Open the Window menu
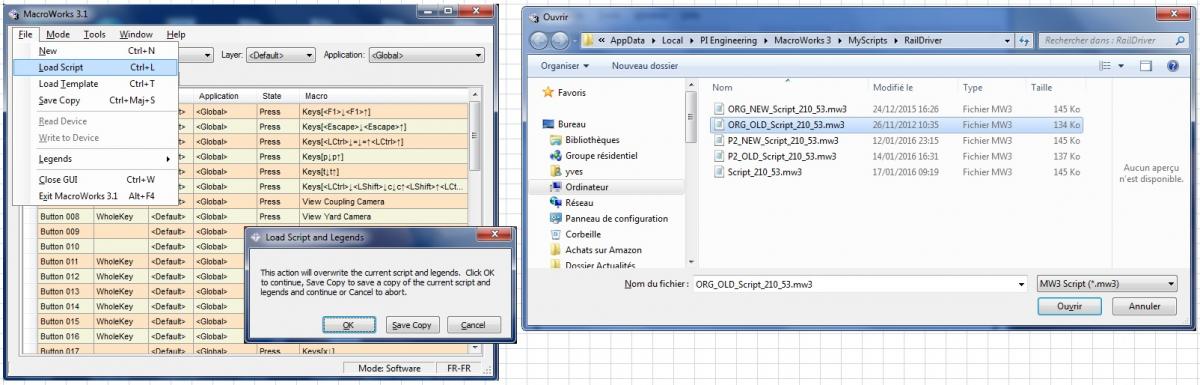The image size is (1200, 385). pos(135,34)
